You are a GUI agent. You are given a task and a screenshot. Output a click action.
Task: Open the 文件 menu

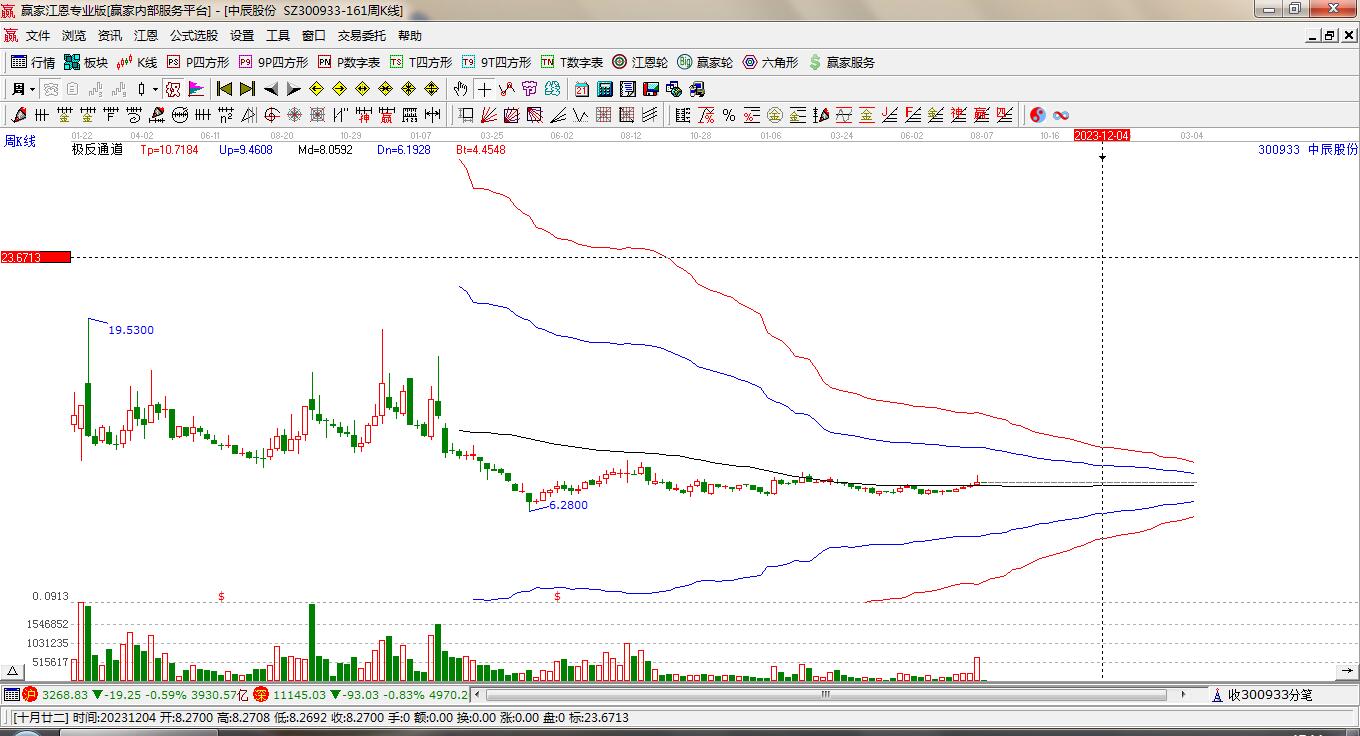(x=38, y=36)
